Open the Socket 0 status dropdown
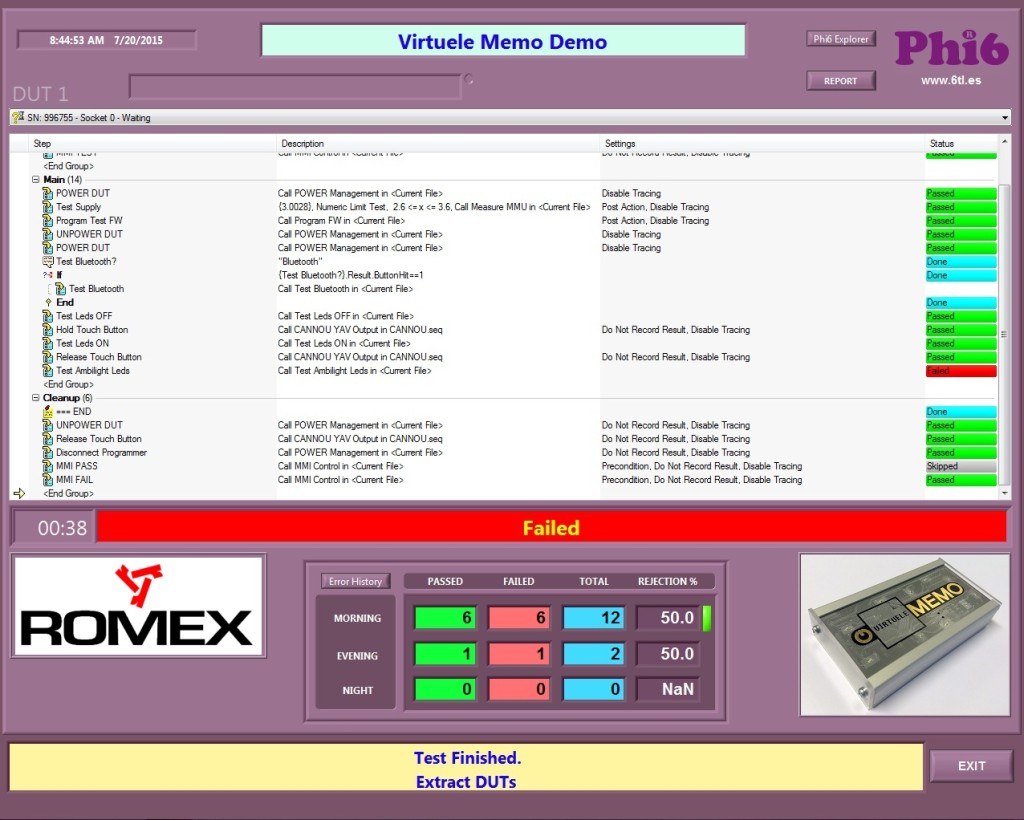The width and height of the screenshot is (1024, 820). tap(1005, 117)
